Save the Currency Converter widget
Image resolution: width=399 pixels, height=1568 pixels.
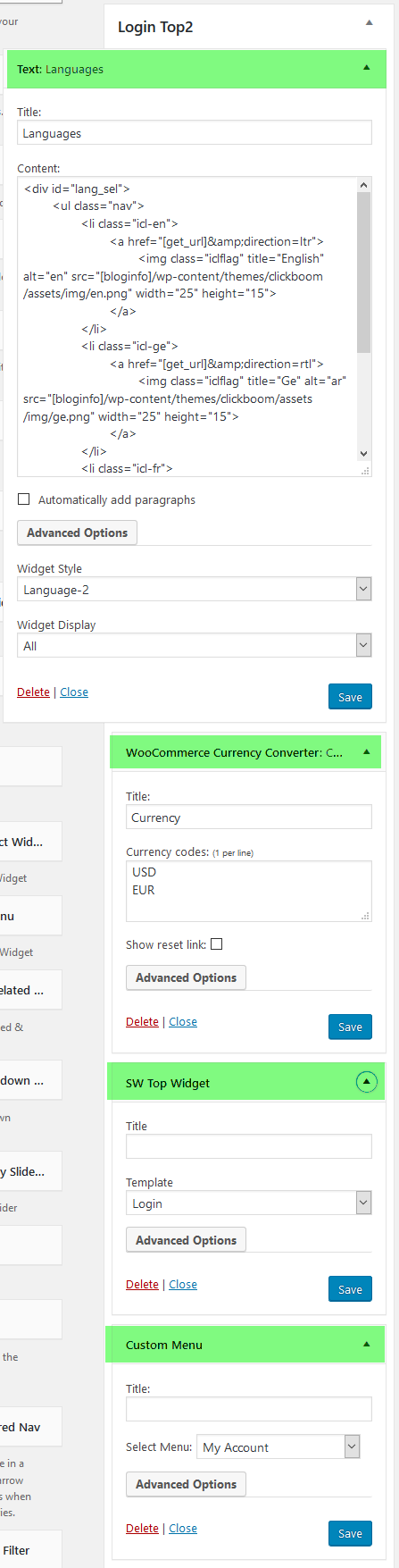[x=350, y=1027]
